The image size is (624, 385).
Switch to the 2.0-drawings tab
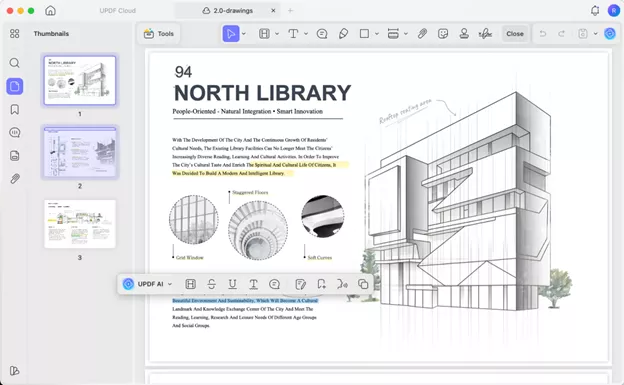click(228, 11)
